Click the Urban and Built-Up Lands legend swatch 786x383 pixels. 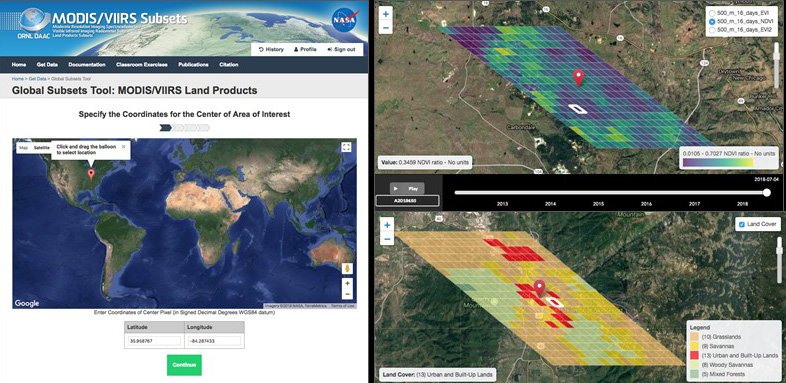[x=694, y=355]
